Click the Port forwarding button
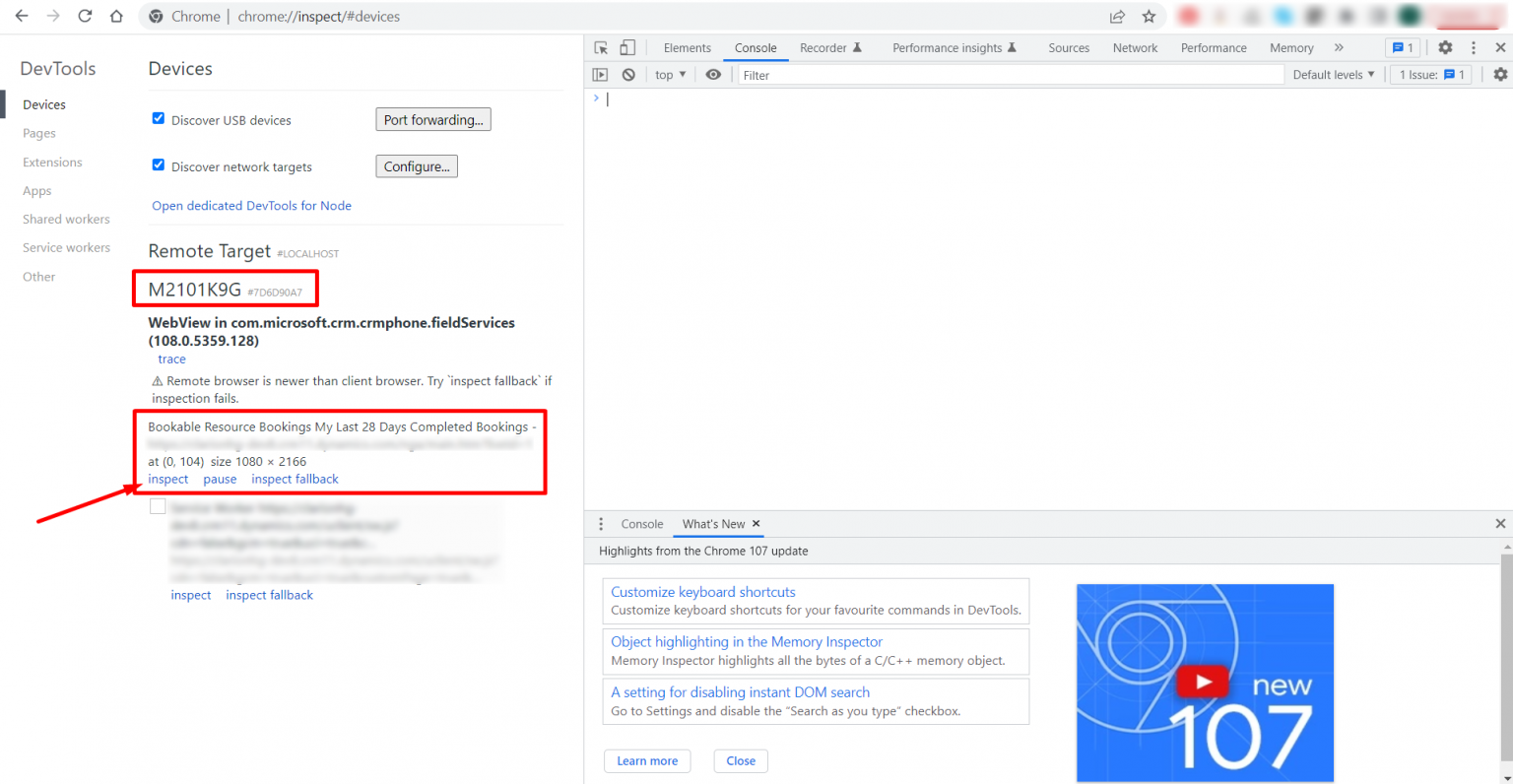Screen dimensions: 1513x784 433,119
